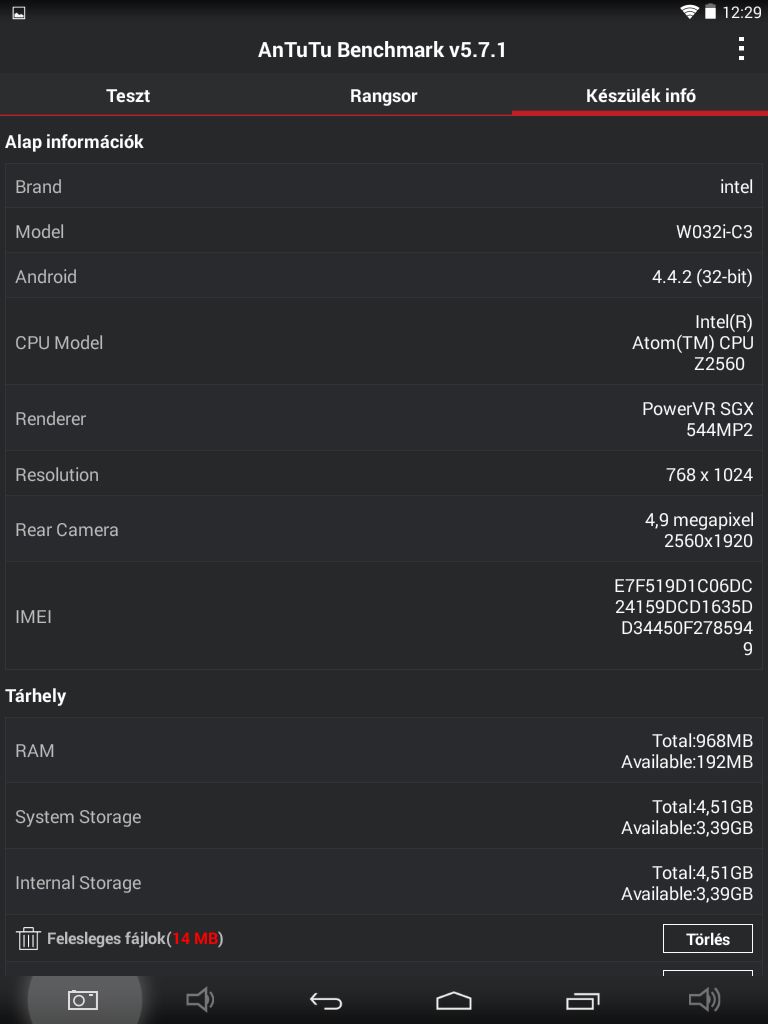This screenshot has width=768, height=1024.
Task: Tap the battery status icon
Action: (x=711, y=12)
